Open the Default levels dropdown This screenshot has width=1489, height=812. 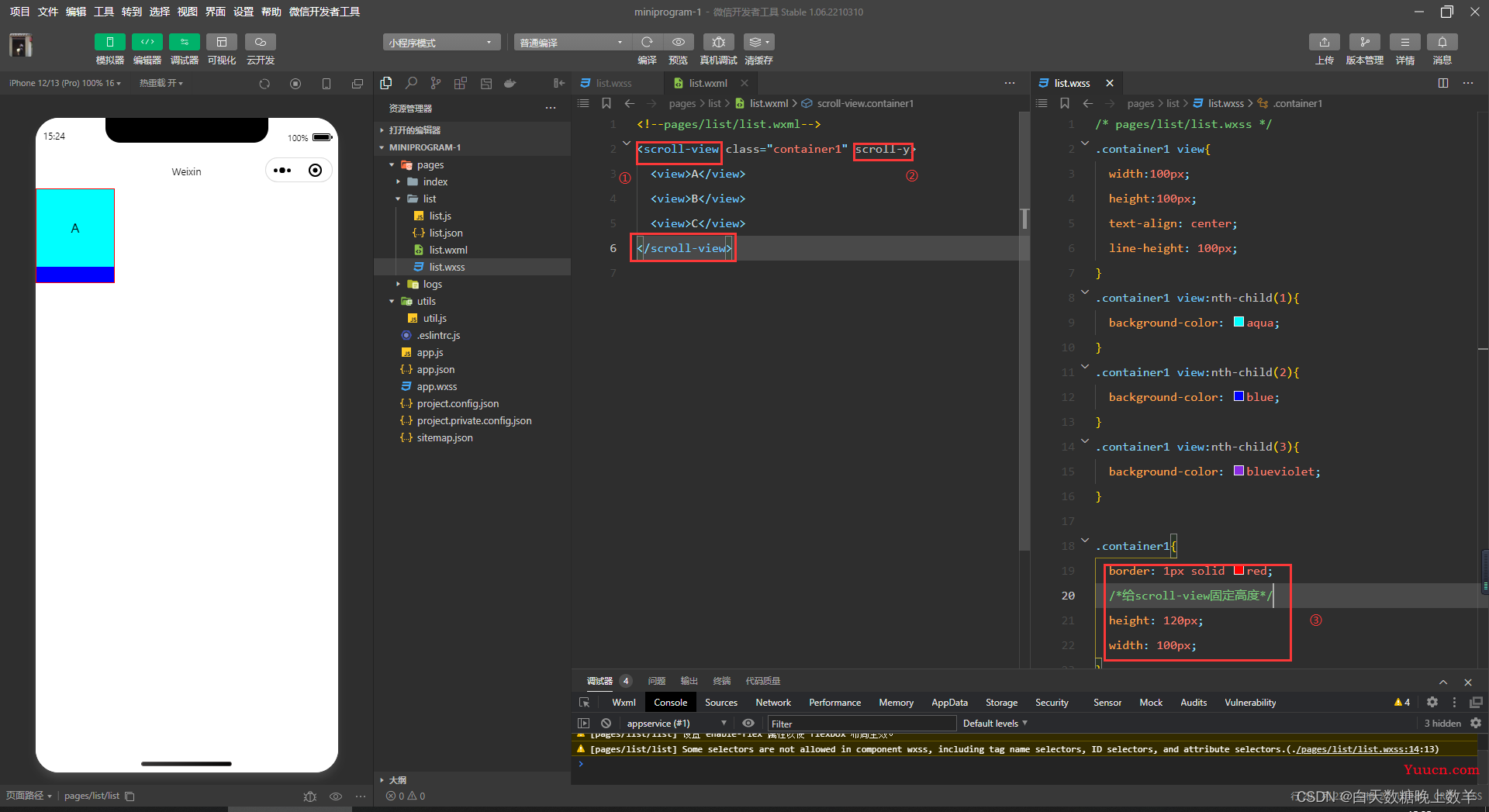(x=995, y=724)
